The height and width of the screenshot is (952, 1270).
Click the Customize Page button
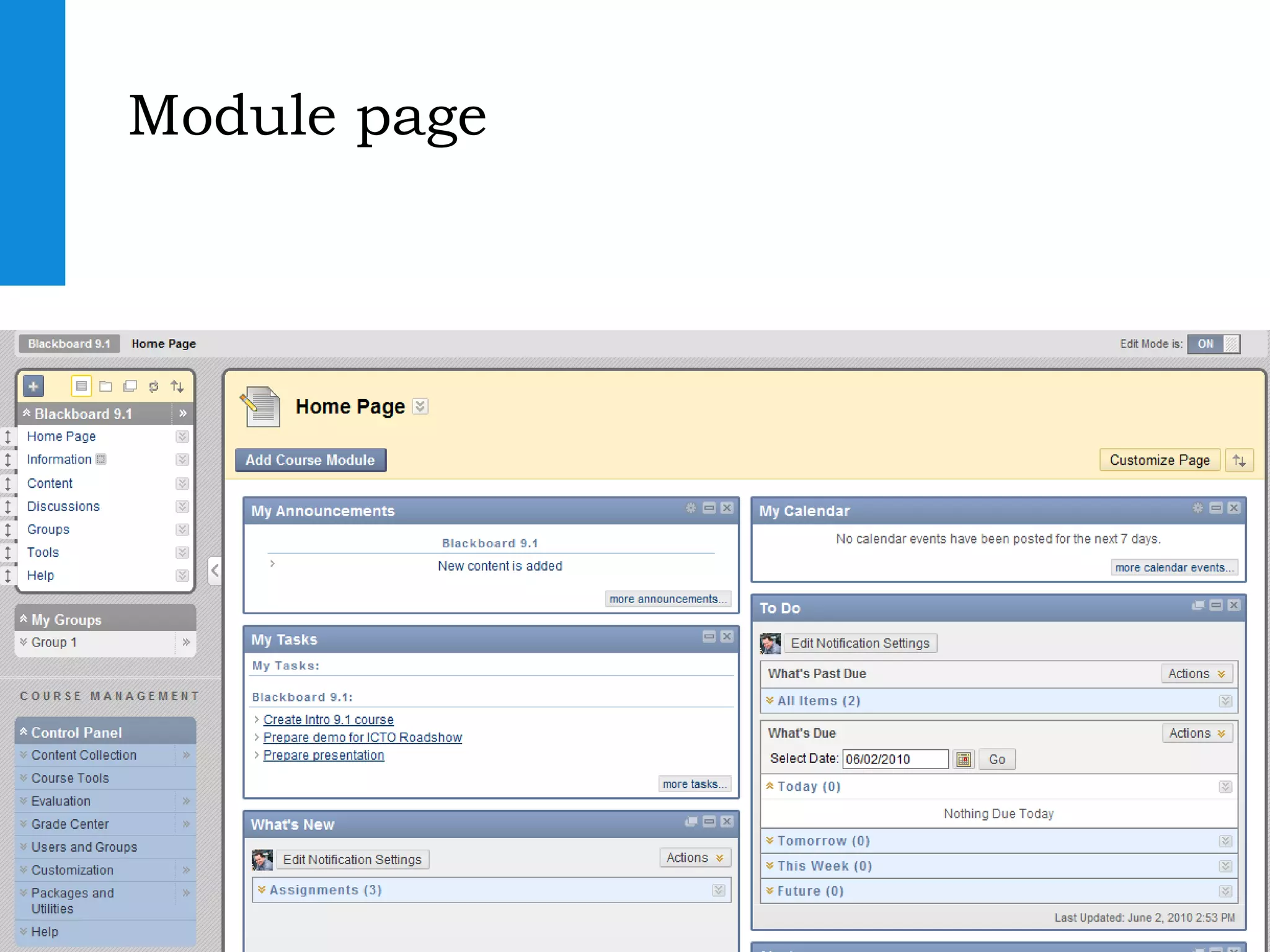1160,460
